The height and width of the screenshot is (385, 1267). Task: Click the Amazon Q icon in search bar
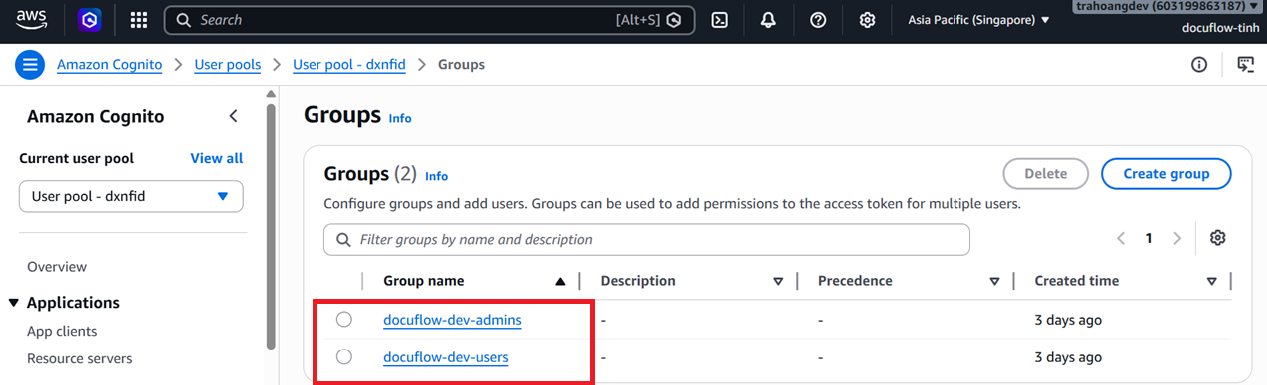(x=675, y=20)
